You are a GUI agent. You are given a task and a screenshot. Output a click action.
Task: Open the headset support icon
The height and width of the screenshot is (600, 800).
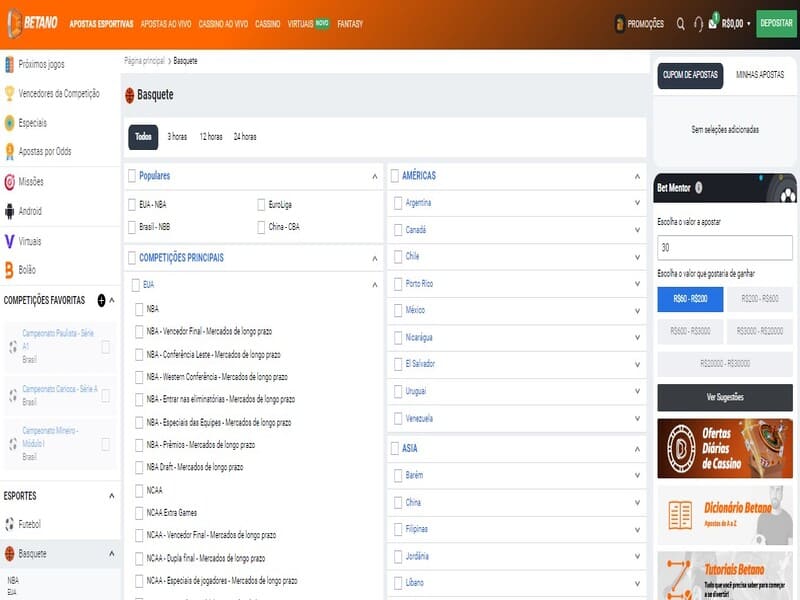(x=698, y=23)
